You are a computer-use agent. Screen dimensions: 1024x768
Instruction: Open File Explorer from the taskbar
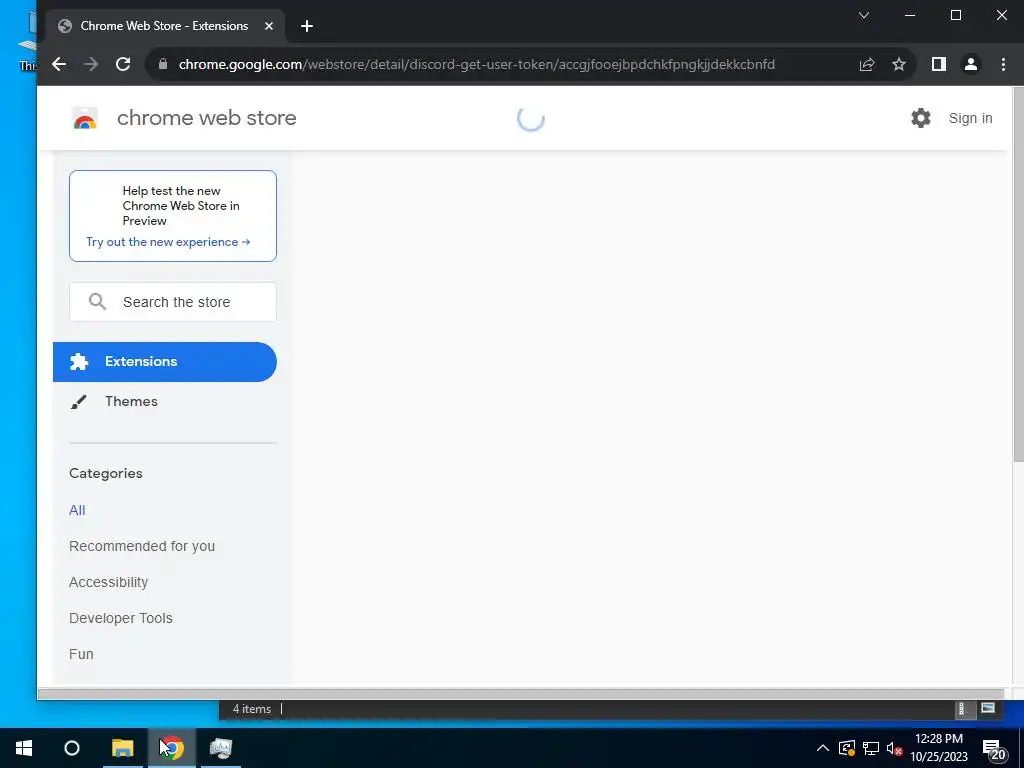(122, 748)
